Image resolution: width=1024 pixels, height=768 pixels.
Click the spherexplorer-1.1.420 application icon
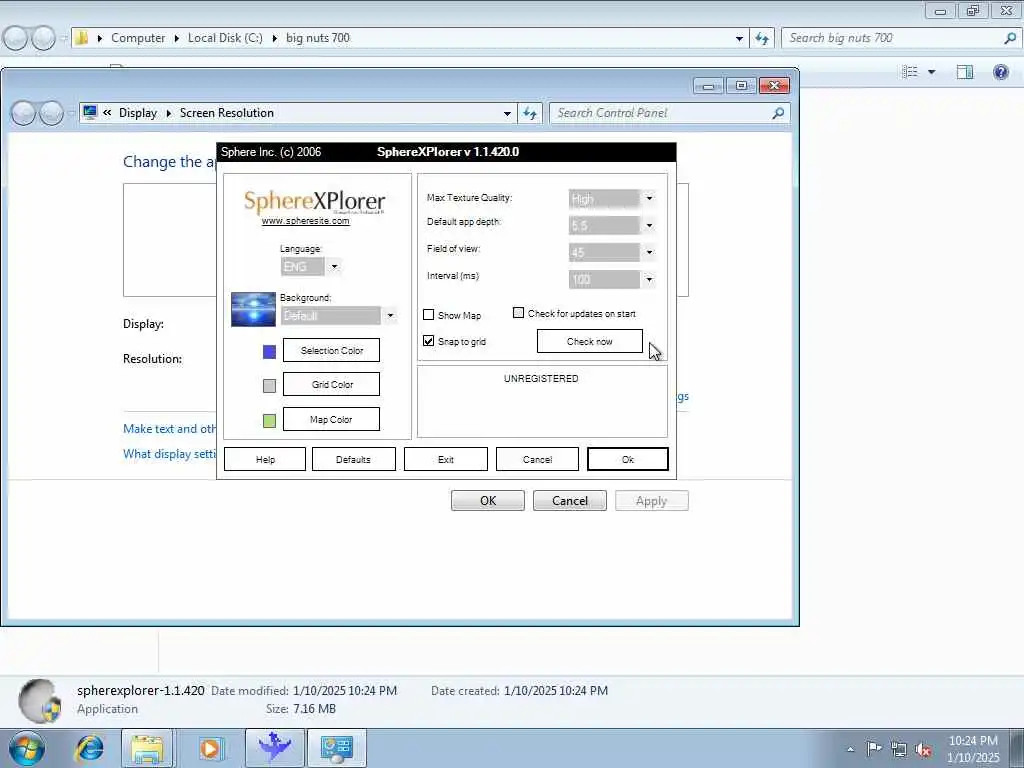point(40,701)
